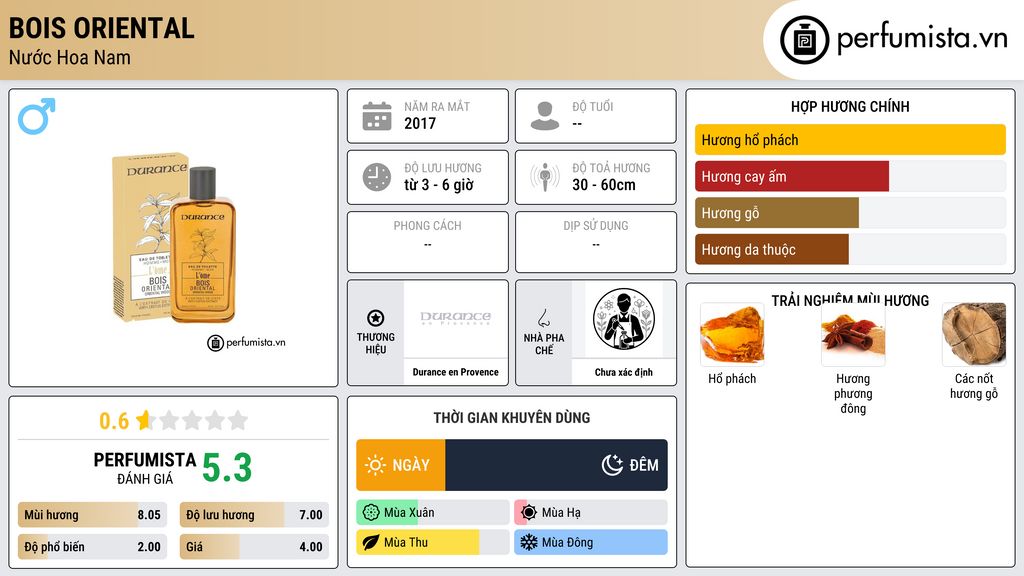This screenshot has height=576, width=1024.
Task: Click the Hổ phách amber image
Action: tap(732, 334)
